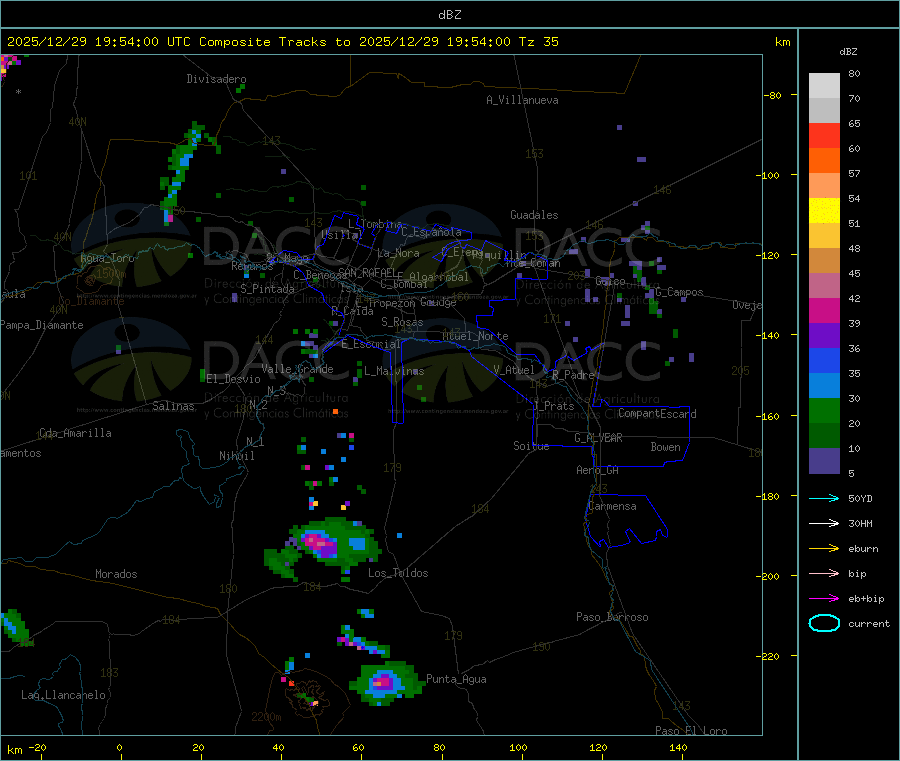Click the 'Pampa_Diamante' map label

click(x=42, y=325)
